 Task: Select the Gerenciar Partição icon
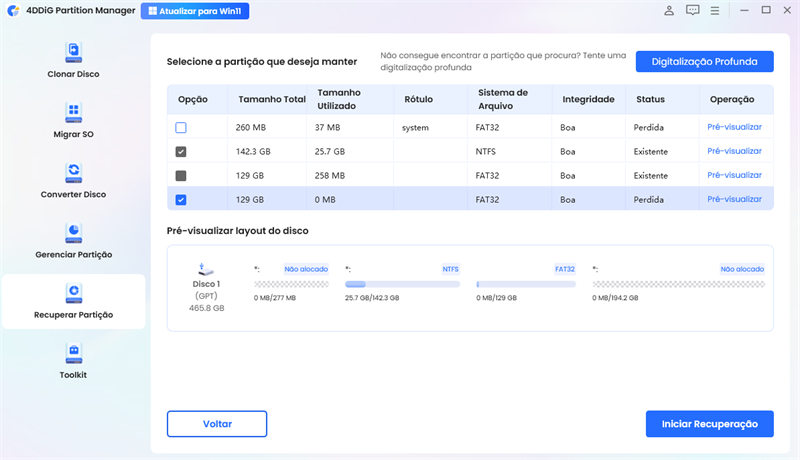73,232
